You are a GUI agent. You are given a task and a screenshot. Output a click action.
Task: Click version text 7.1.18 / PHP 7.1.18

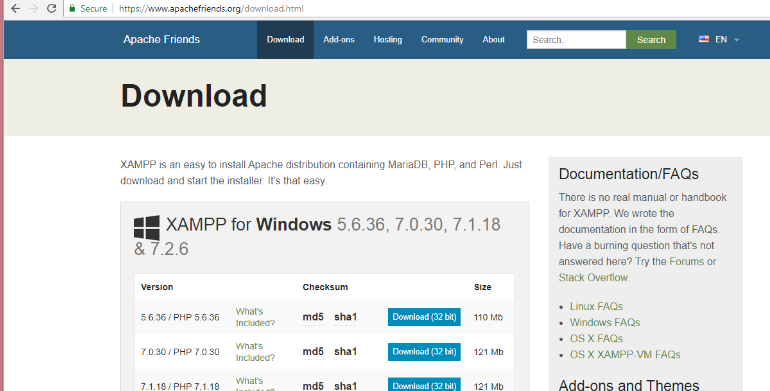coord(180,386)
